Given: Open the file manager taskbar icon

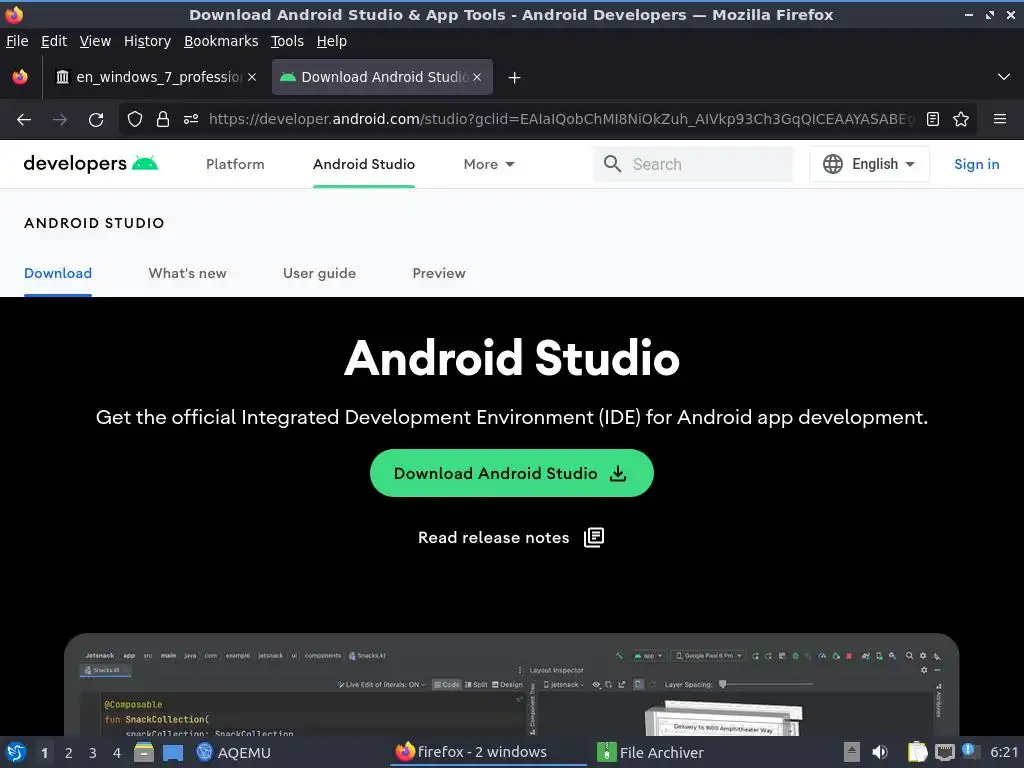Looking at the screenshot, I should pos(144,752).
